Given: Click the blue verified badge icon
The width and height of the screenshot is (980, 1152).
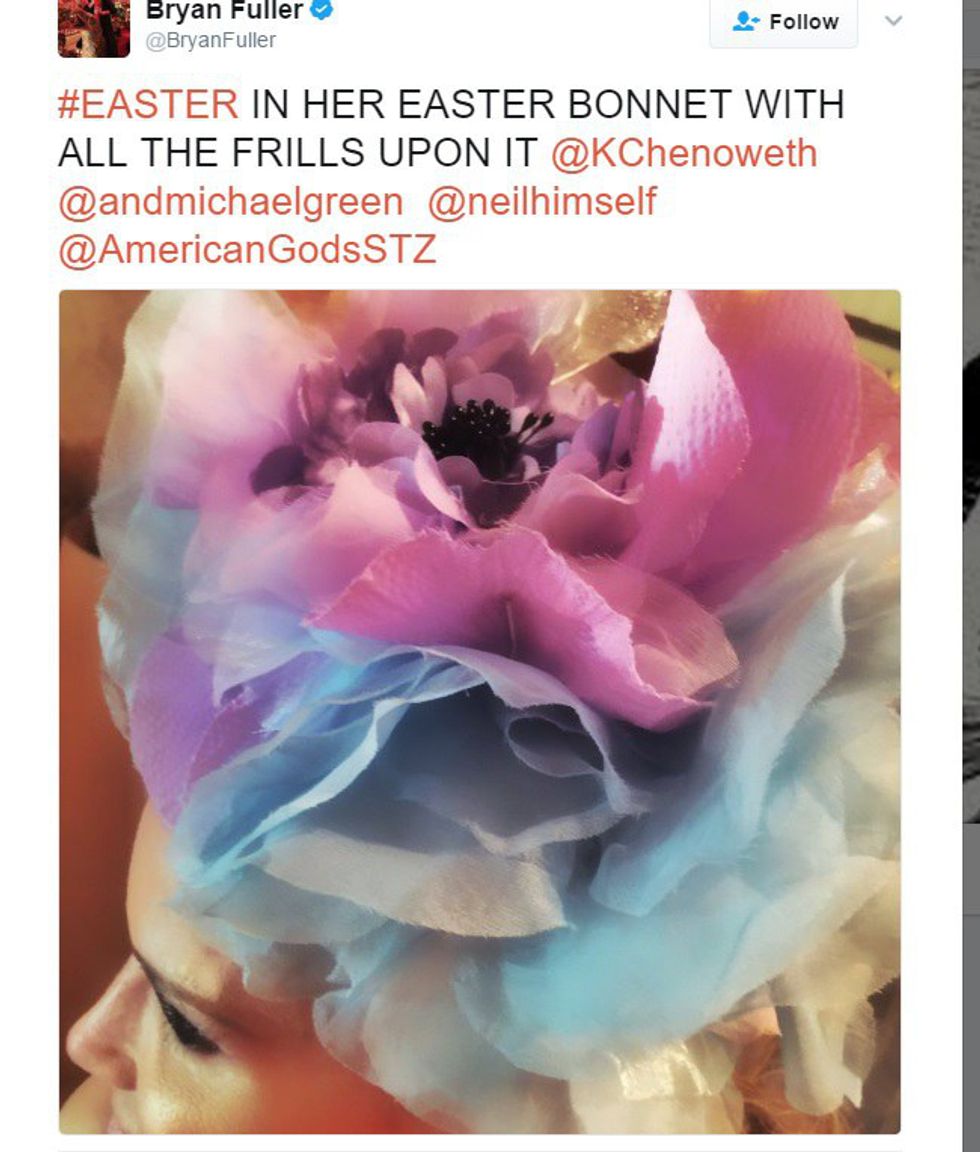Looking at the screenshot, I should (321, 10).
